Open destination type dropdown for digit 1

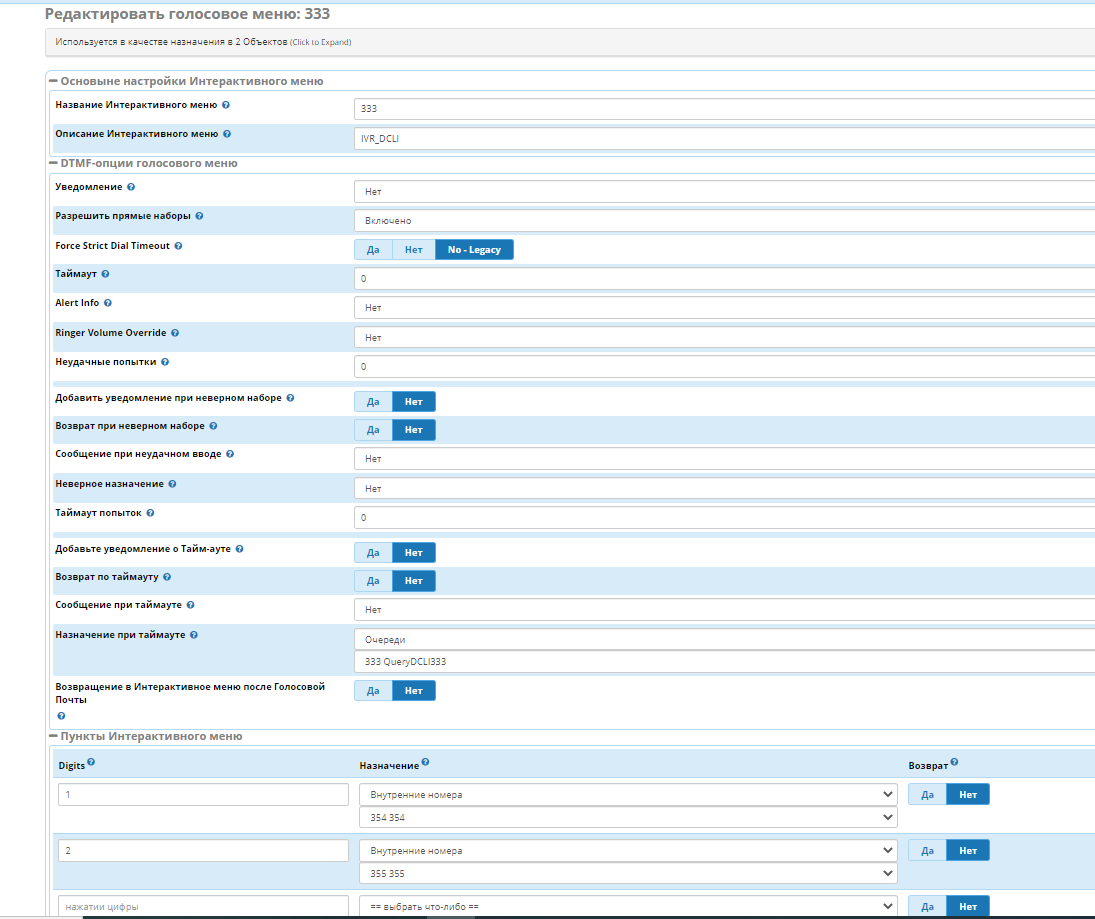tap(628, 795)
